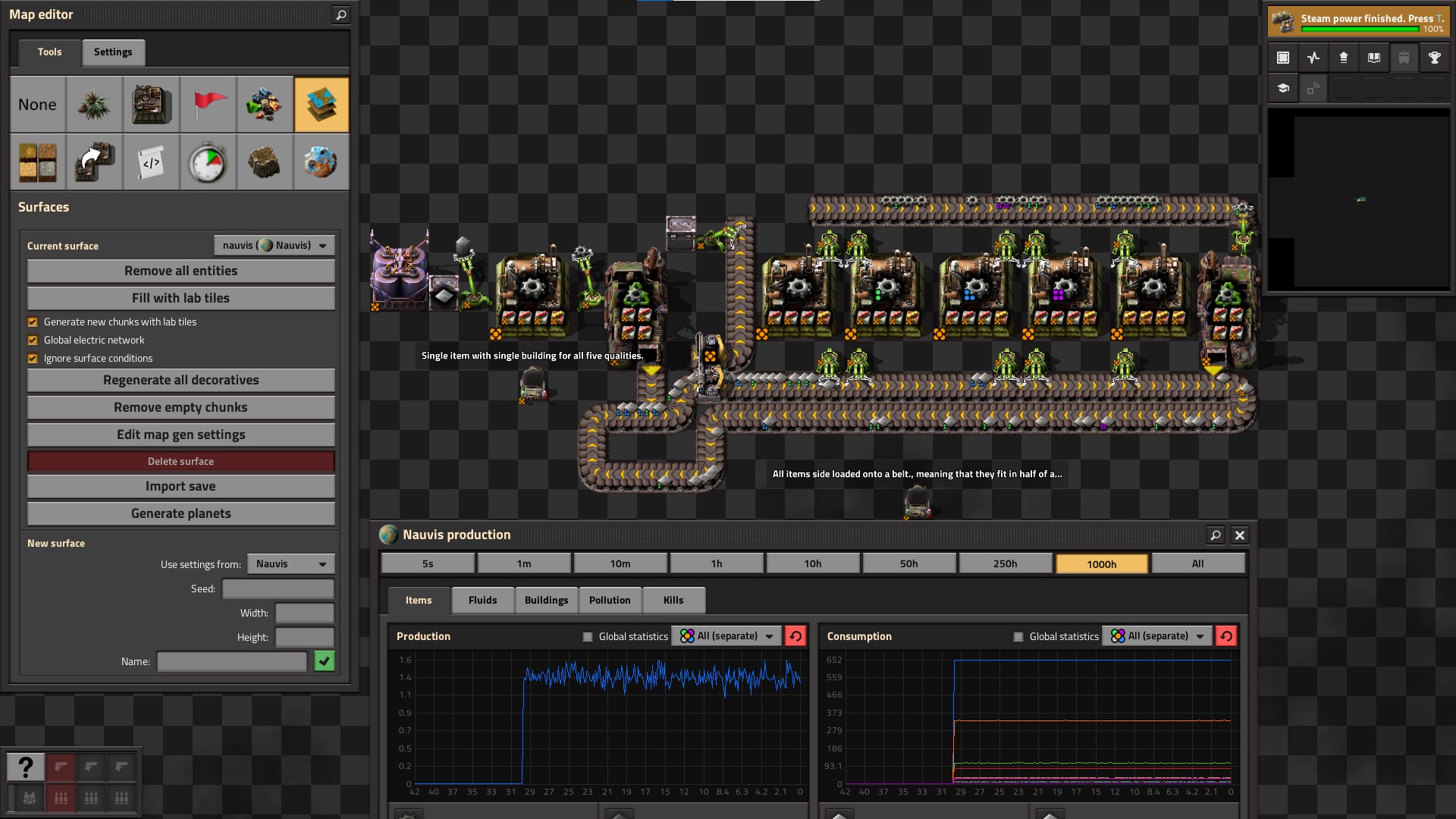This screenshot has width=1456, height=819.
Task: Click Remove all entities button
Action: (181, 271)
